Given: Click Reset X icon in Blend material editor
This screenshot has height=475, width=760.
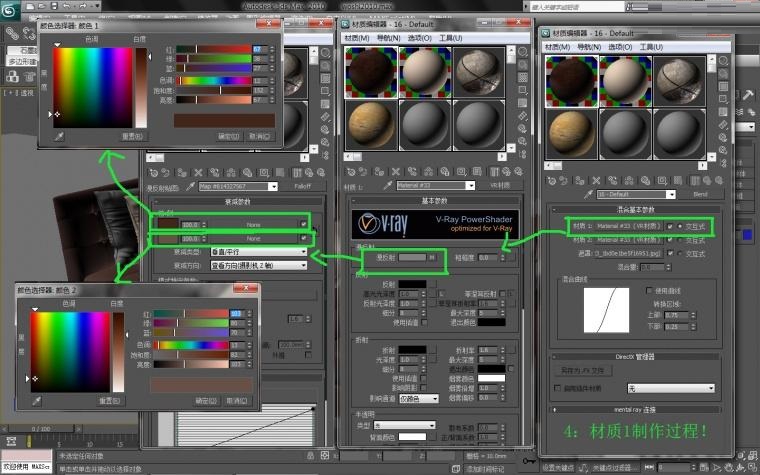Looking at the screenshot, I should coord(596,181).
